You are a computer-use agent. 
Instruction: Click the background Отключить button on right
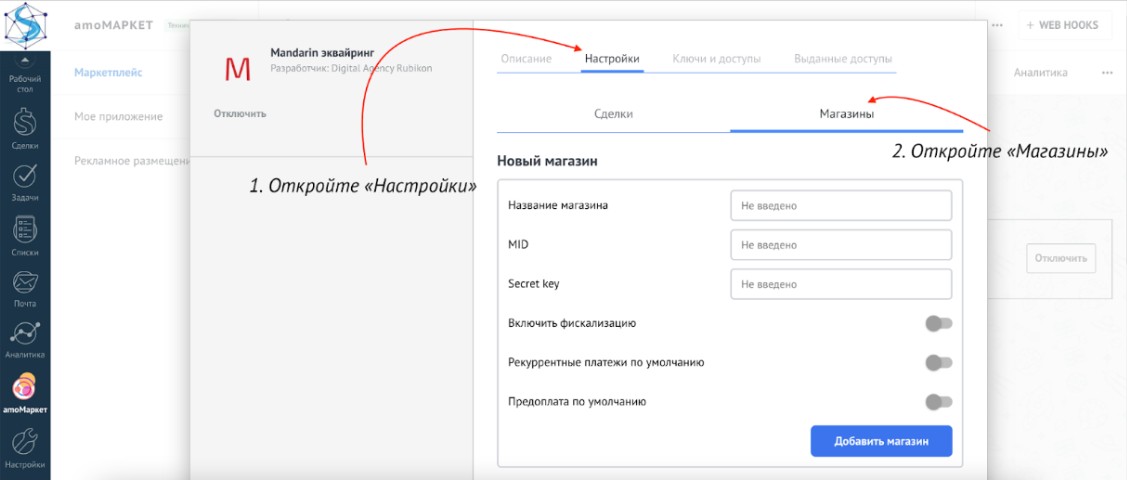(1061, 258)
